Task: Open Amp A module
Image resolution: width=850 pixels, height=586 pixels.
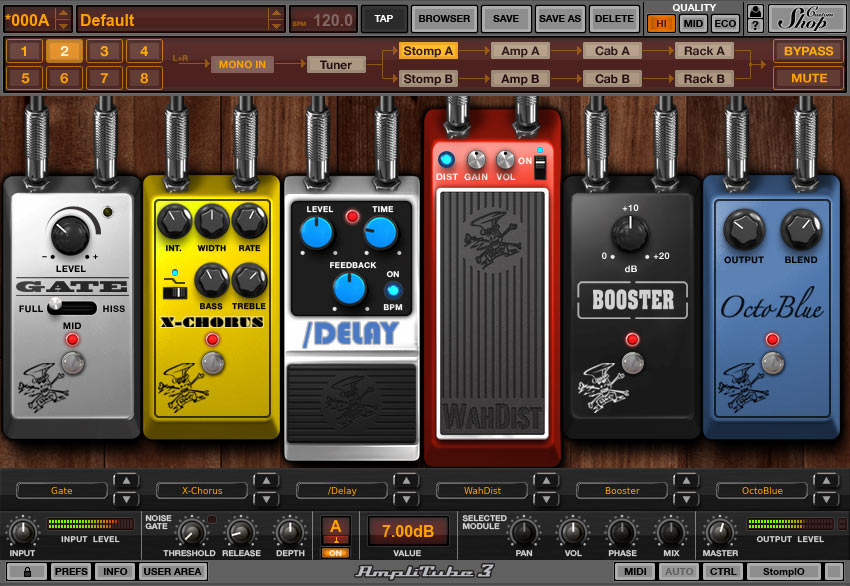Action: point(520,51)
